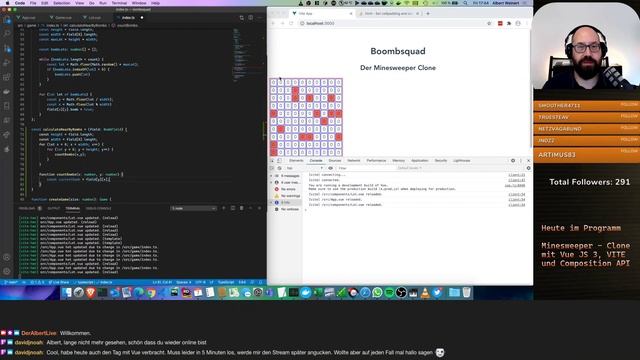
Task: Open the terminal shell selector dropdown
Action: [193, 208]
